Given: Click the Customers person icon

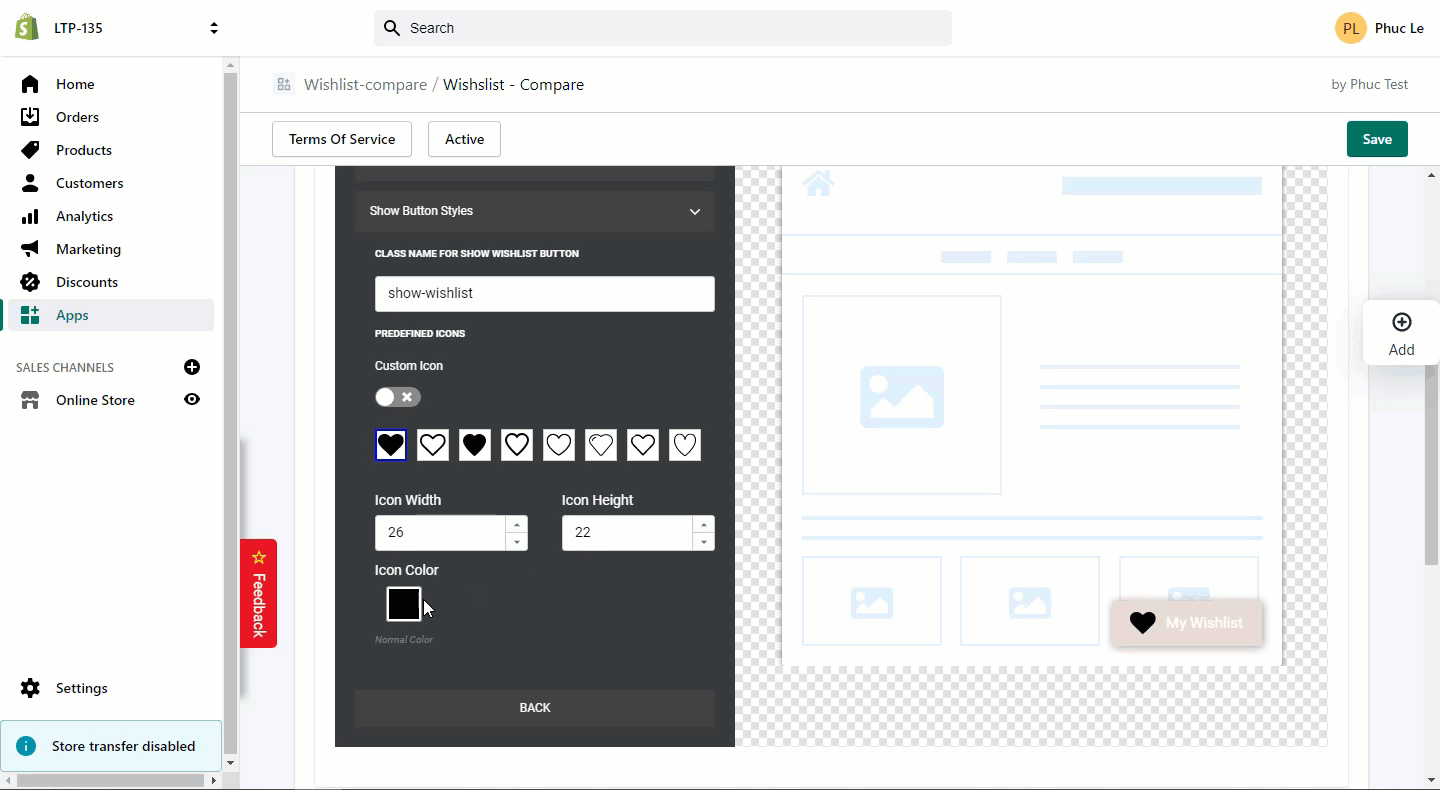Looking at the screenshot, I should click(30, 183).
